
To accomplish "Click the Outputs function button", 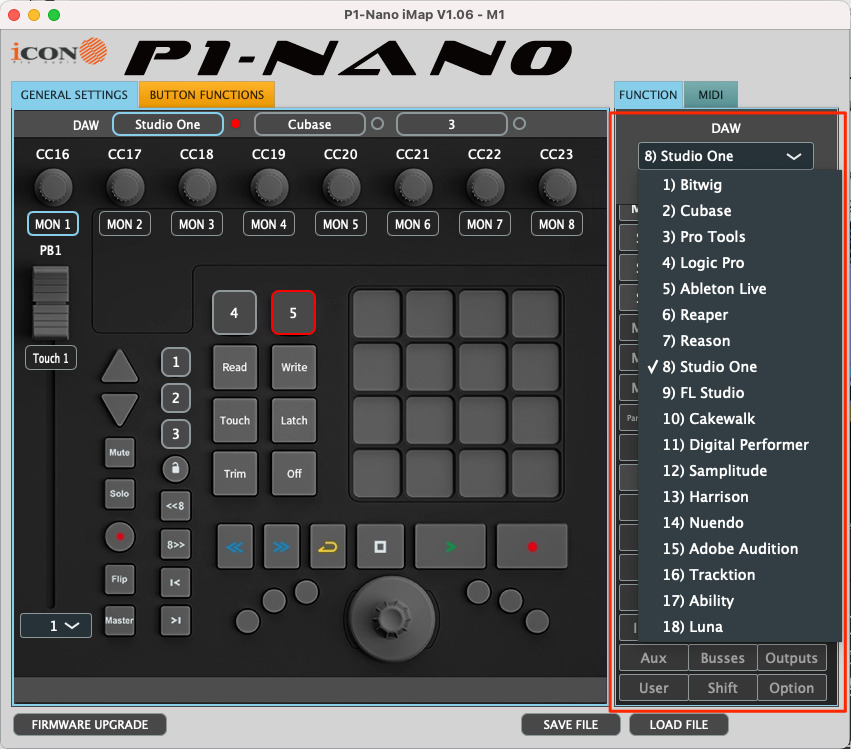I will click(791, 658).
